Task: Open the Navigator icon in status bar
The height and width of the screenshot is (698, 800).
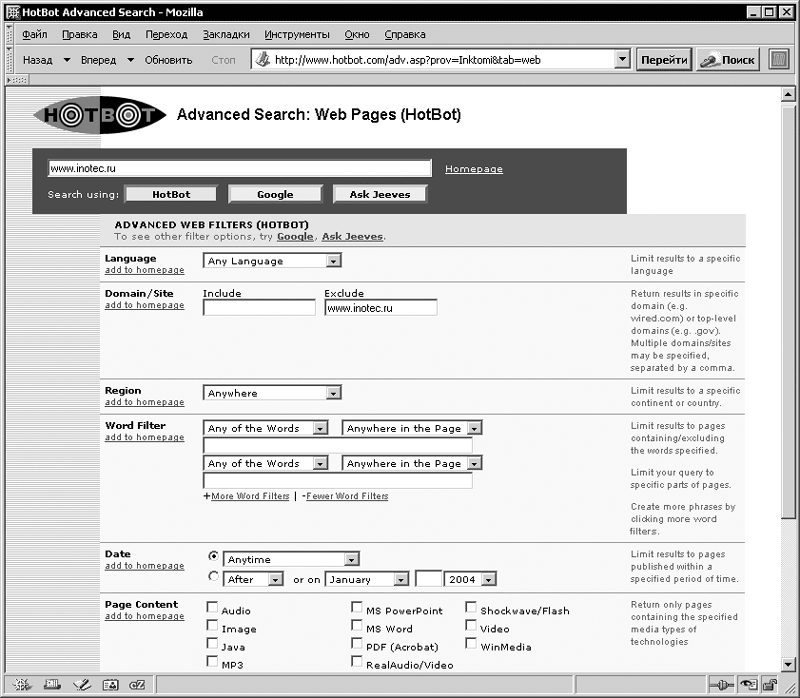Action: pyautogui.click(x=21, y=684)
